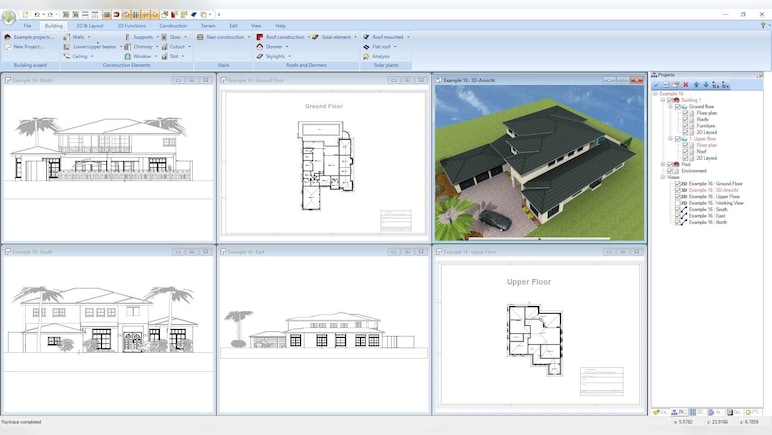Click red X delete icon in Projects panel
The width and height of the screenshot is (772, 435).
[686, 85]
